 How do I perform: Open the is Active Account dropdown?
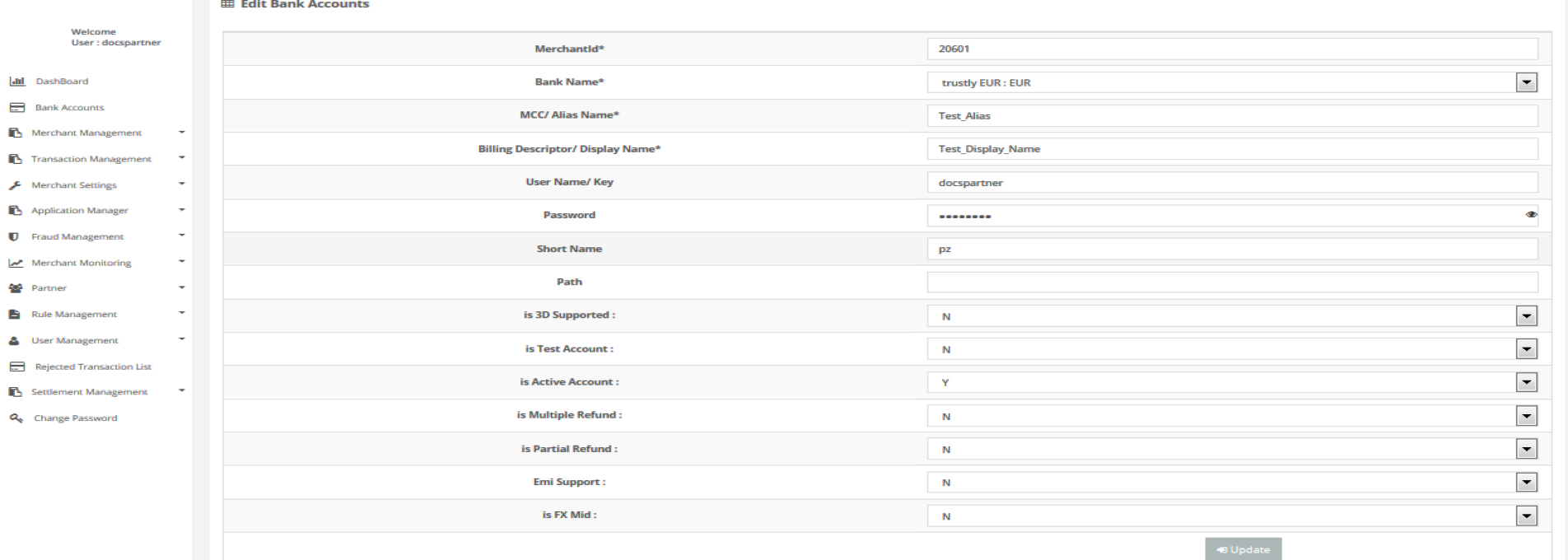tap(1526, 383)
